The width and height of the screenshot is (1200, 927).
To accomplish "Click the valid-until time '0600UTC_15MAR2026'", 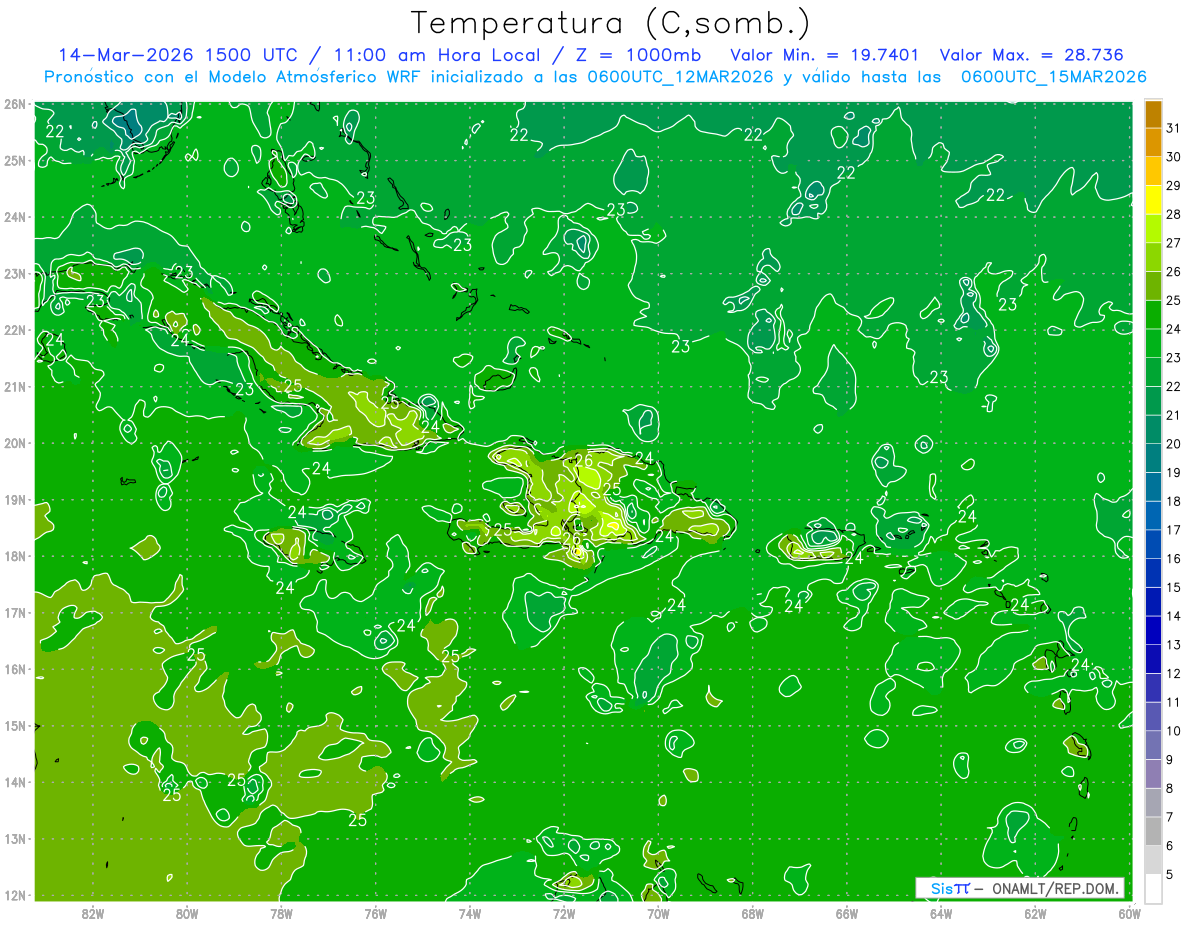I will point(1053,77).
